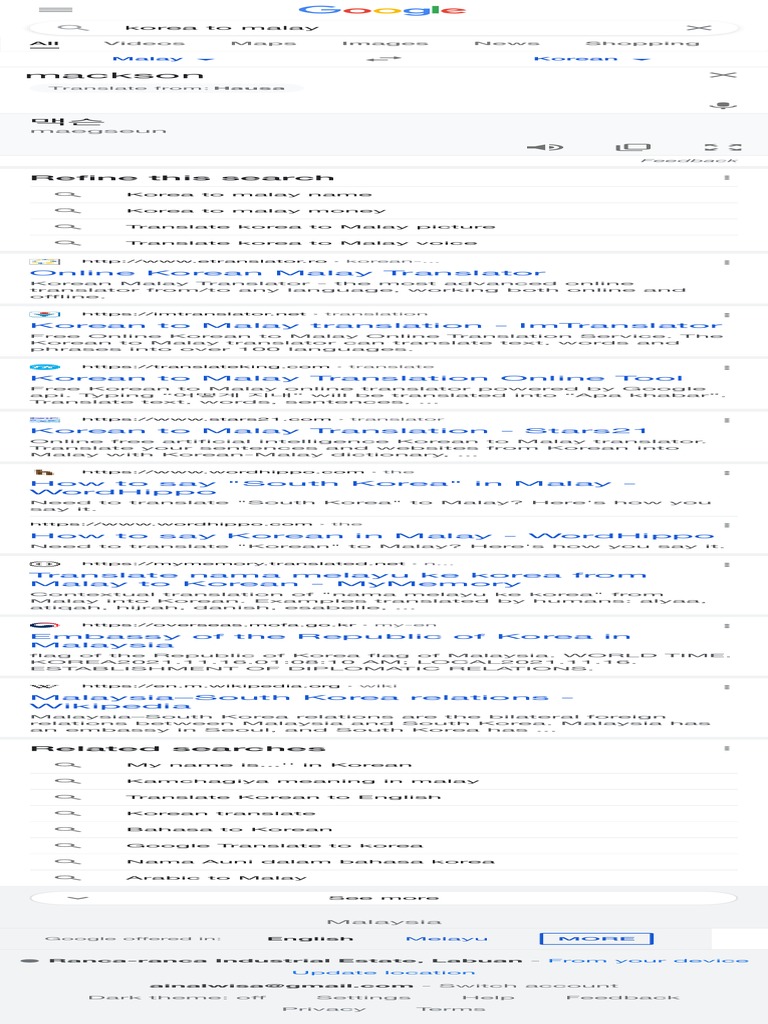Select 'Korea to malay name' suggestion
The height and width of the screenshot is (1024, 768).
[x=383, y=195]
